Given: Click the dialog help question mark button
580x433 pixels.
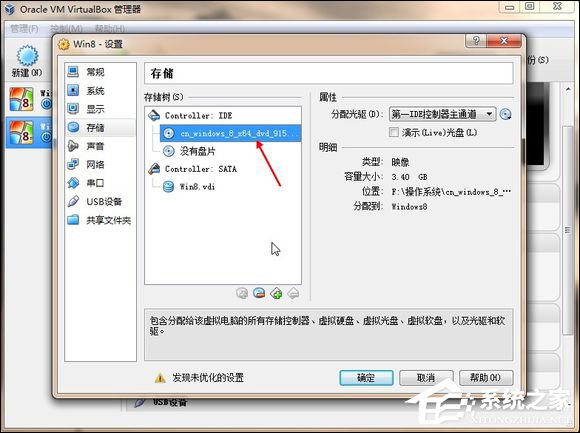Looking at the screenshot, I should click(x=476, y=41).
